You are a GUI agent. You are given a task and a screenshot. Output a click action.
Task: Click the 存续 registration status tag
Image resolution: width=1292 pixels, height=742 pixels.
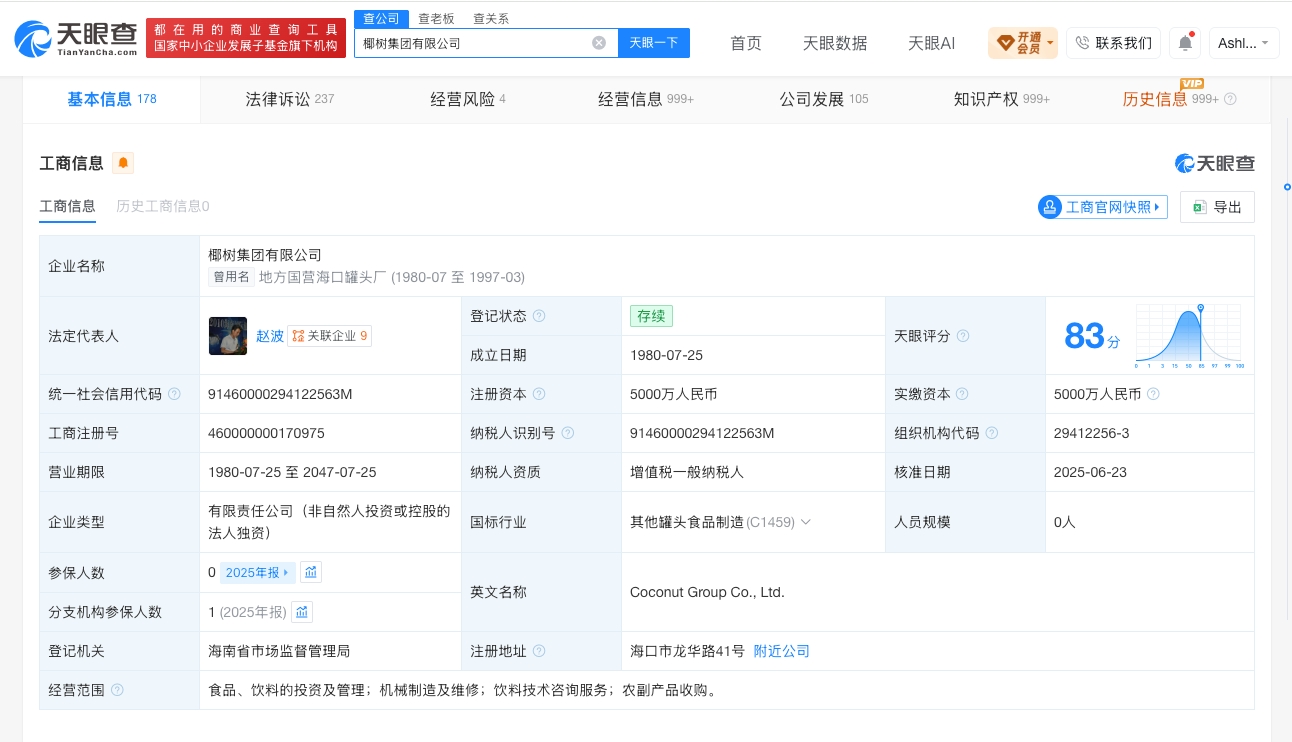point(651,316)
